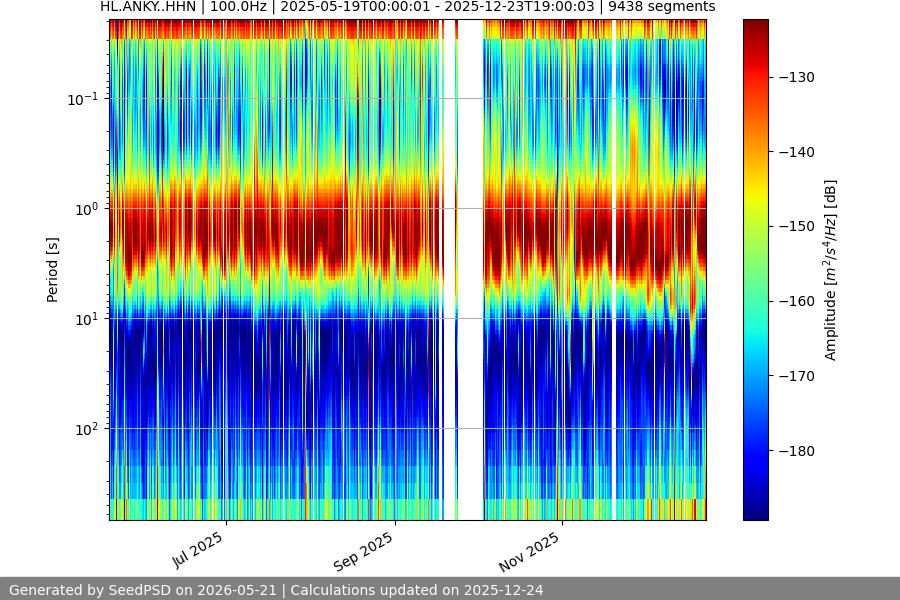Click the Jul 2025 tick label
Screen dimensions: 900x600
click(x=198, y=549)
